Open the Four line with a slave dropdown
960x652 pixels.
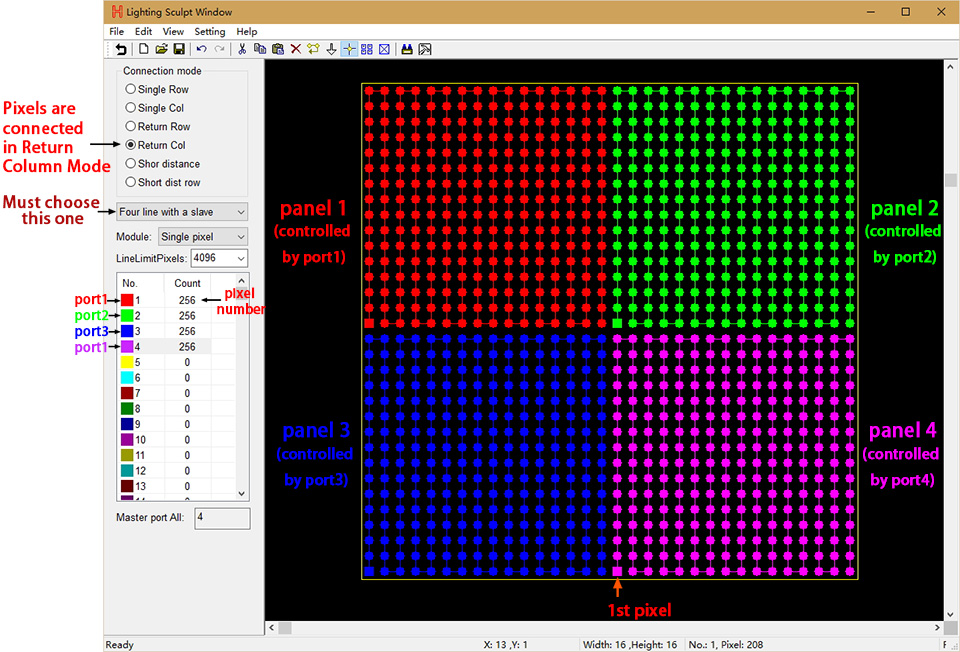pyautogui.click(x=182, y=212)
